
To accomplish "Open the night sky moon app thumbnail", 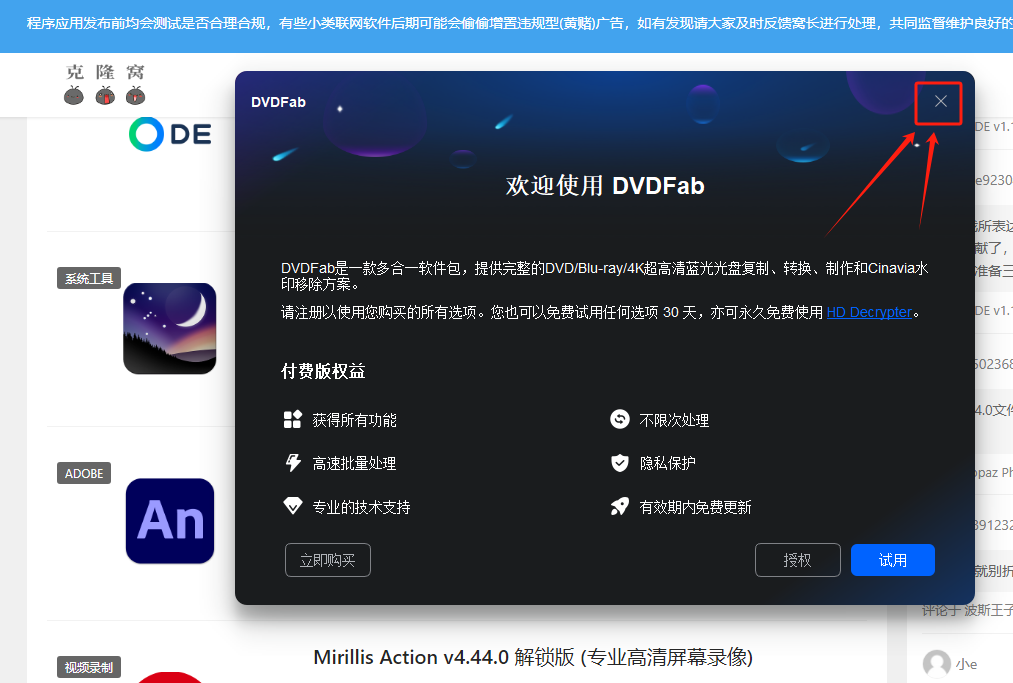I will click(x=170, y=328).
